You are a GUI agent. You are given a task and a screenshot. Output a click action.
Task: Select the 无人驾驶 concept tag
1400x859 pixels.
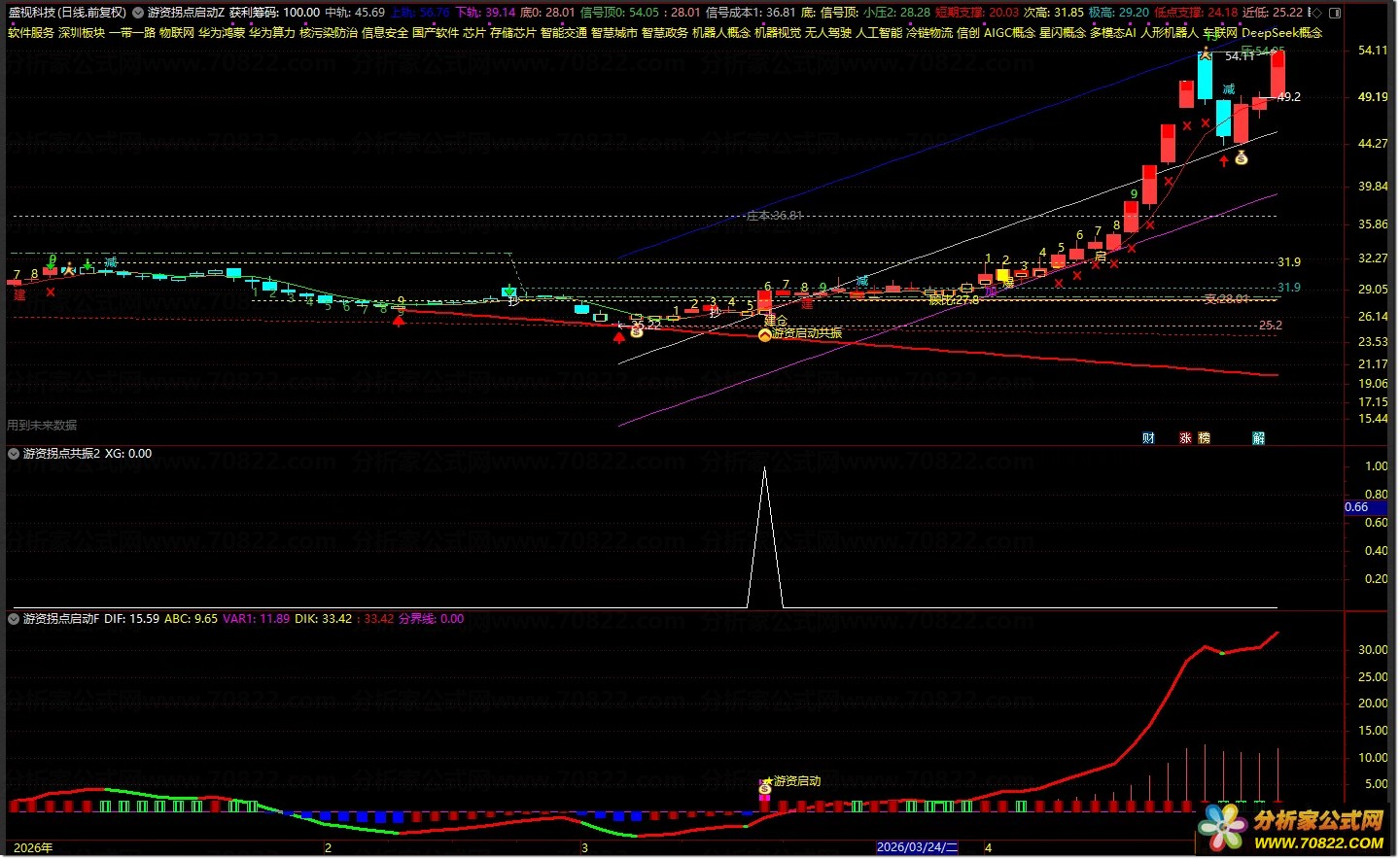coord(828,32)
